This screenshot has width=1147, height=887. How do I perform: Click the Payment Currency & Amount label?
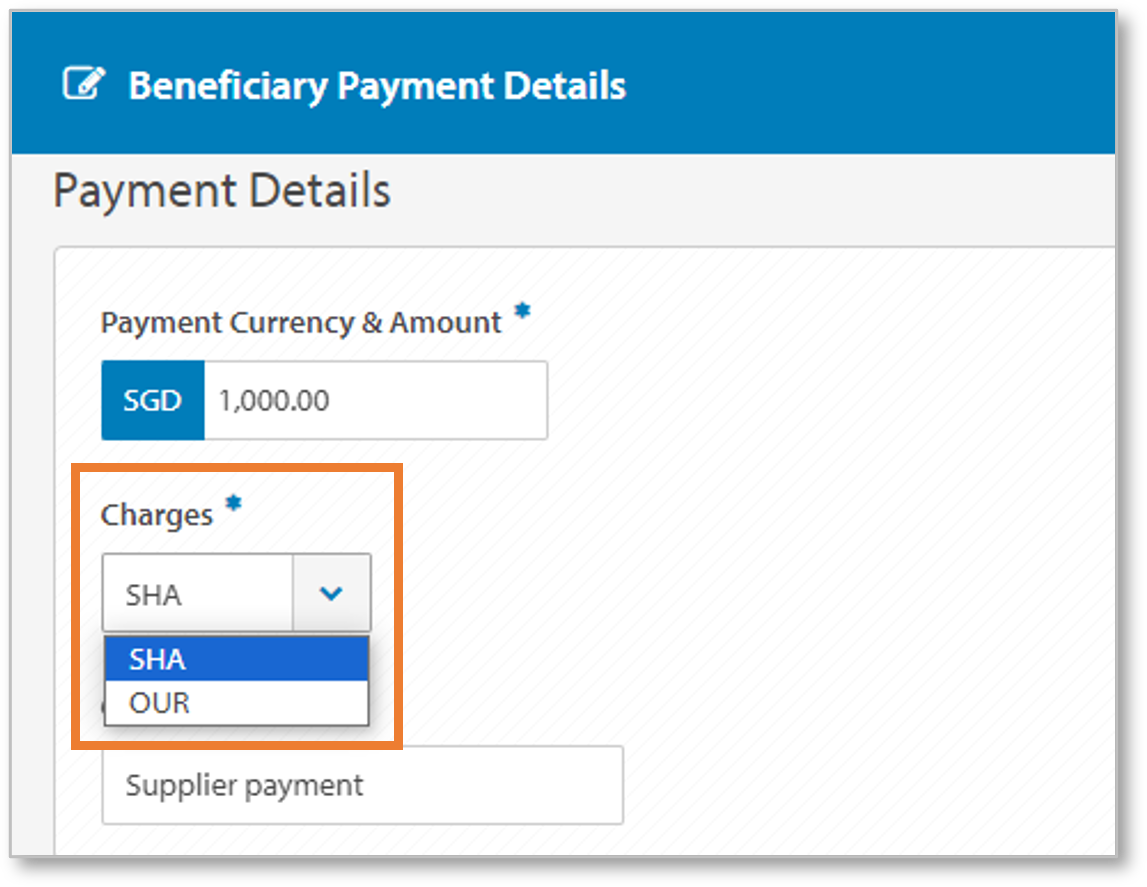pyautogui.click(x=301, y=323)
